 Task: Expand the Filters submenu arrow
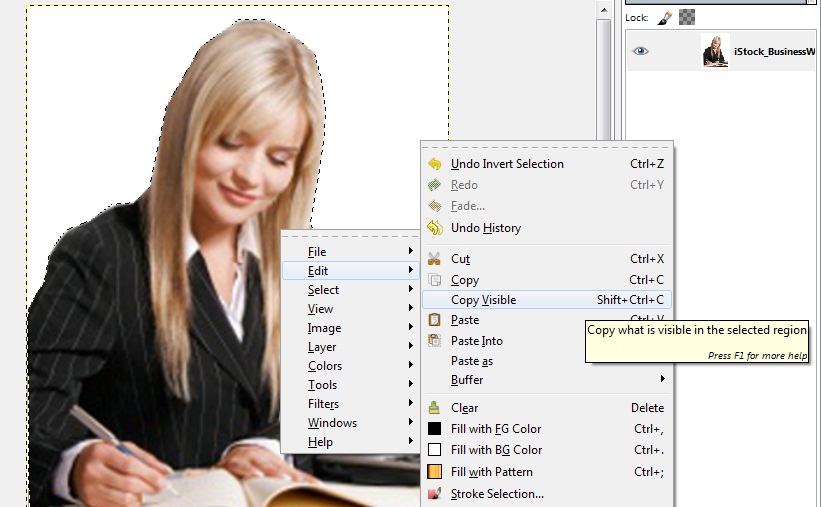pos(411,403)
